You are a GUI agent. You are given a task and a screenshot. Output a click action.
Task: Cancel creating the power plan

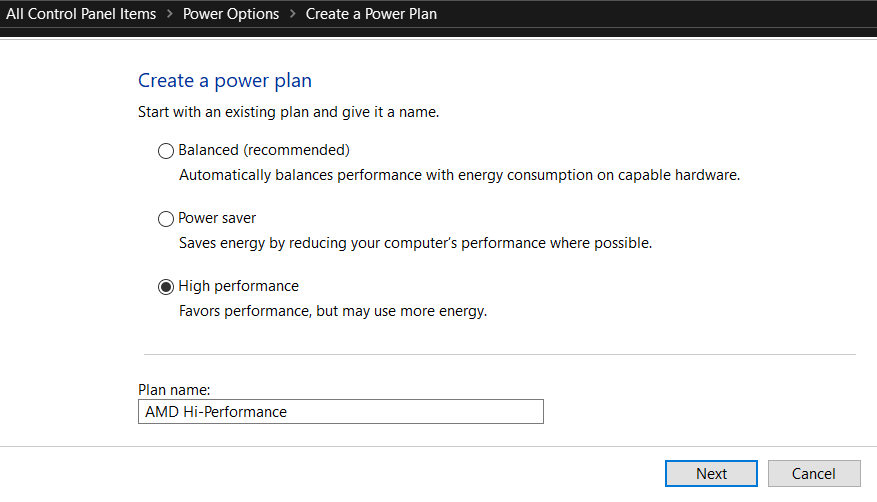click(x=812, y=473)
